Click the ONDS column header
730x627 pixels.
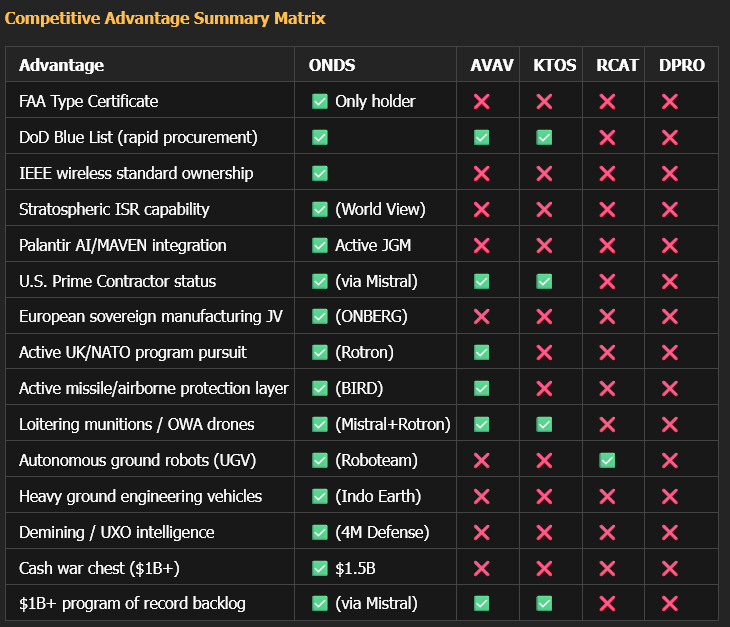coord(332,65)
